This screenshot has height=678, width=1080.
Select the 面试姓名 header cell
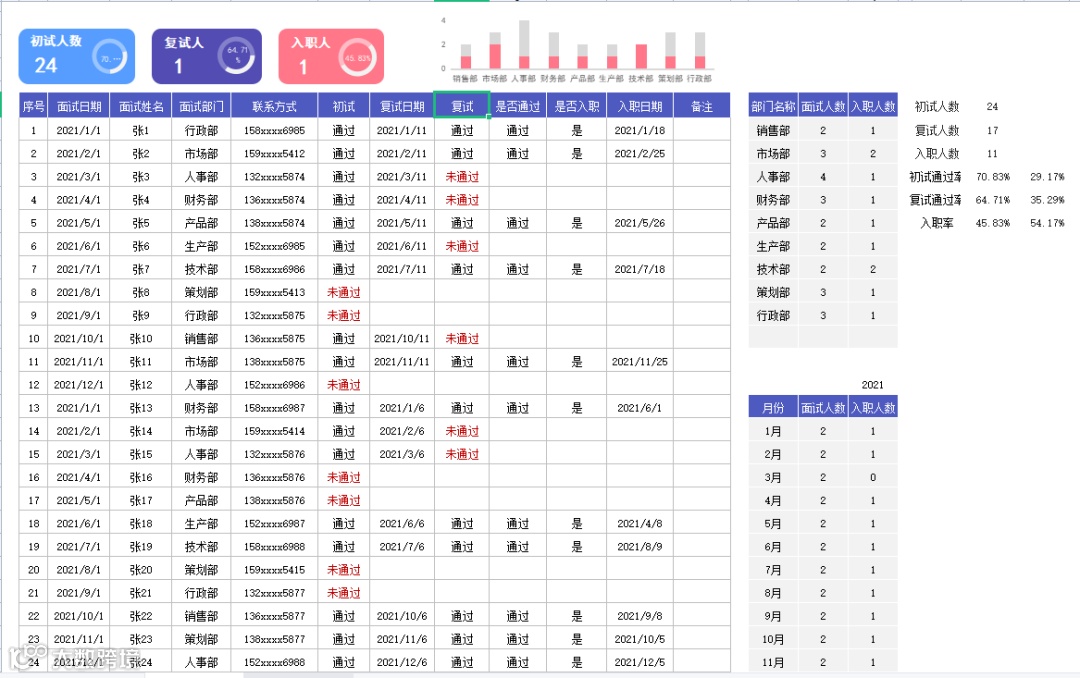(x=141, y=106)
